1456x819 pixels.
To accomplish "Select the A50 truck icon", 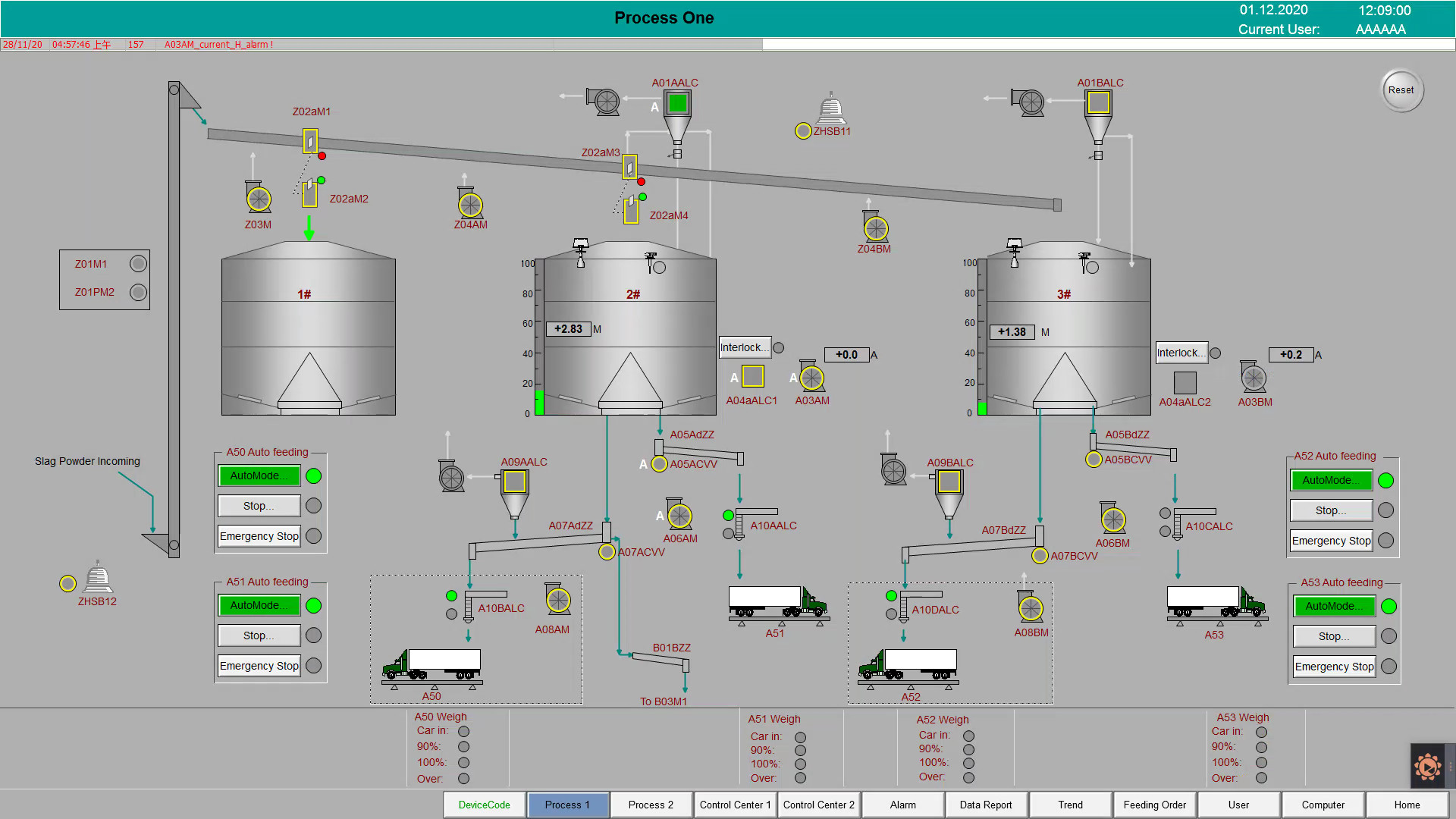I will (x=431, y=665).
